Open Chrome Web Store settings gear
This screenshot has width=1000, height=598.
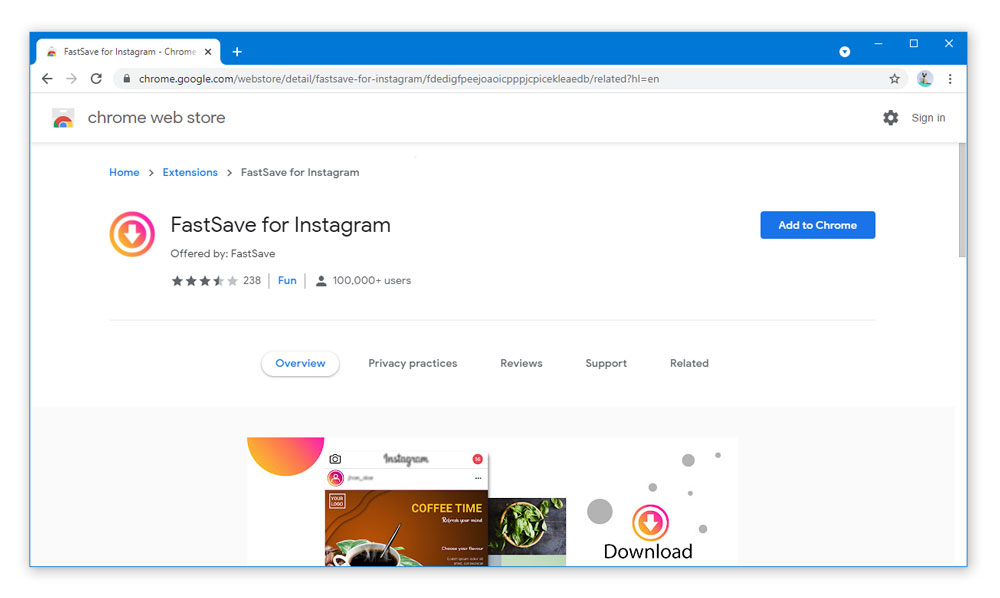(x=890, y=117)
